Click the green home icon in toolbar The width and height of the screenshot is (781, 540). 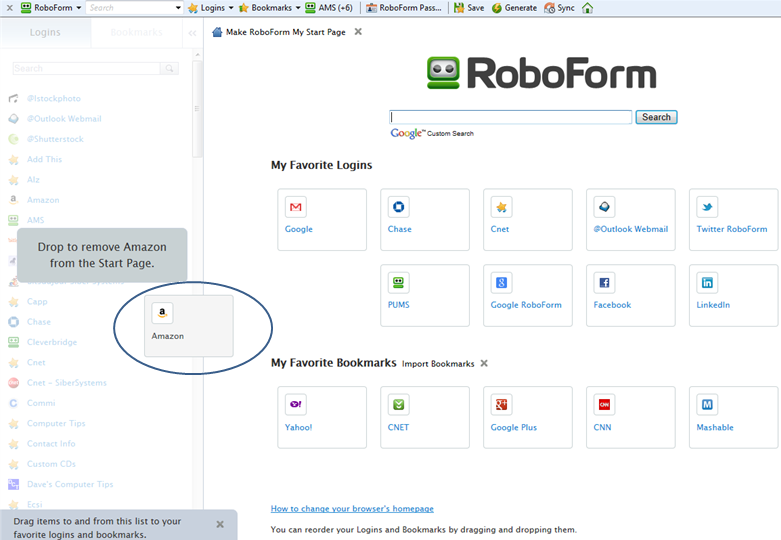[x=588, y=8]
